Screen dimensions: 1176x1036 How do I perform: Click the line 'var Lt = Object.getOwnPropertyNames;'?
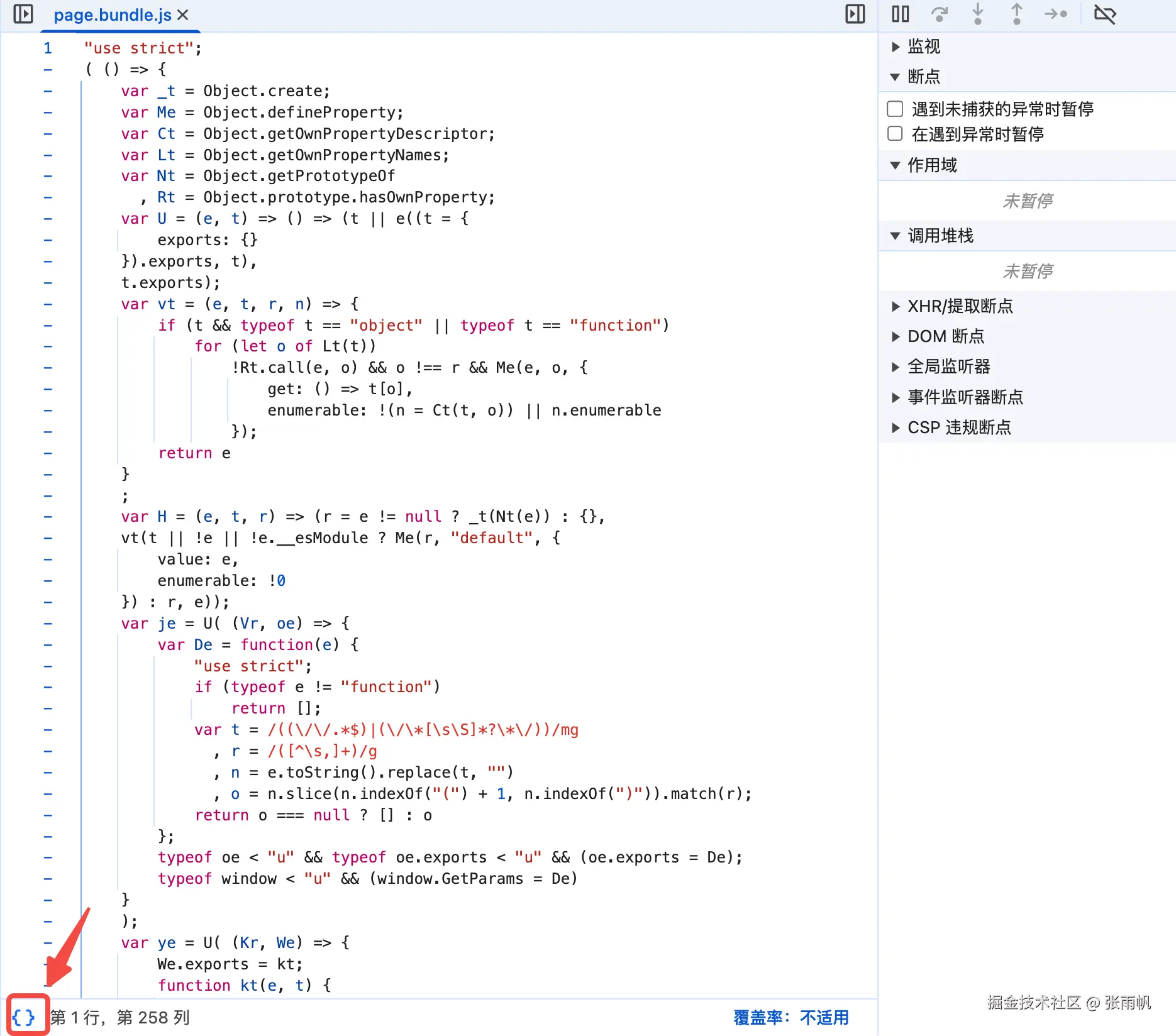click(285, 155)
